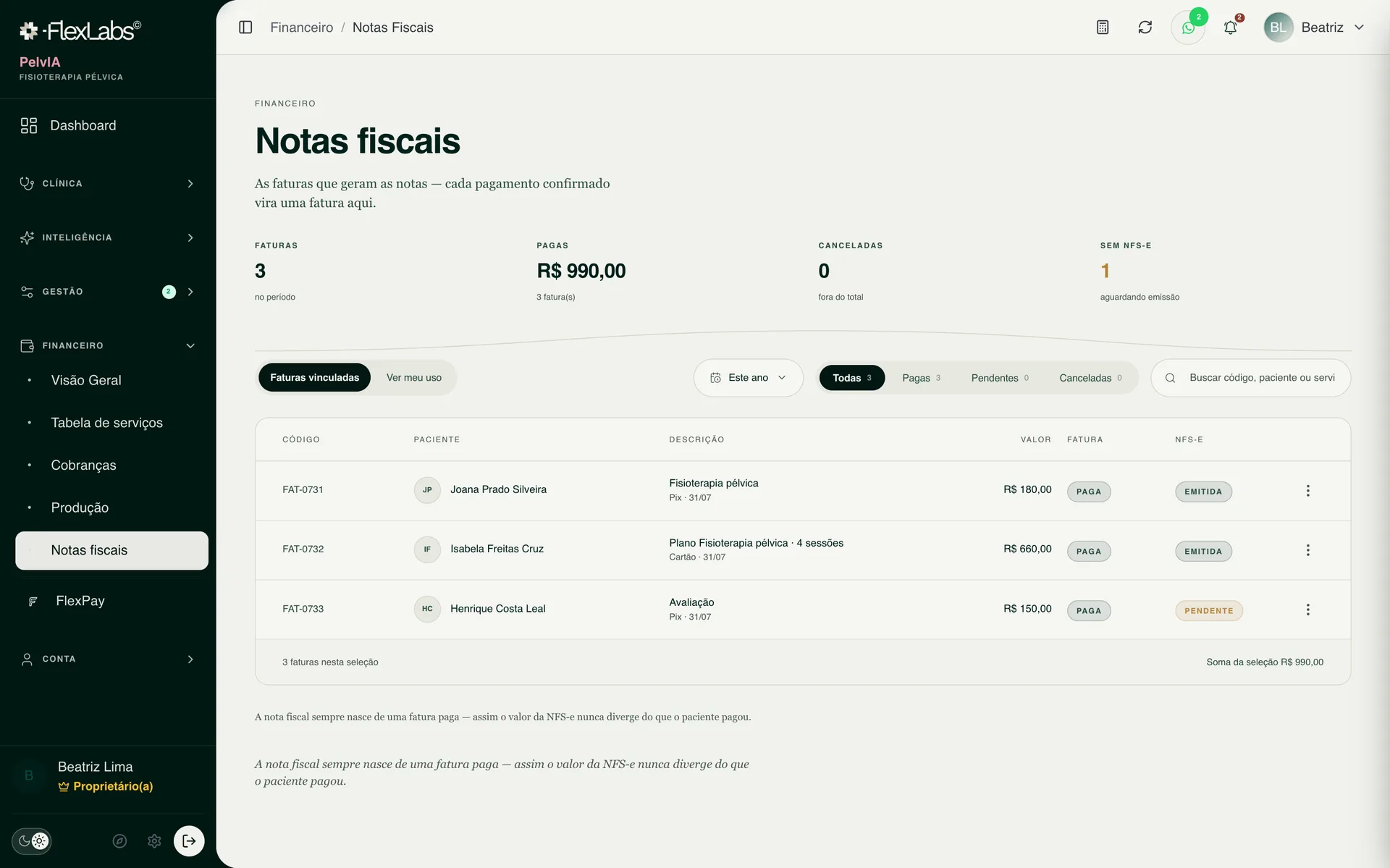Toggle dark/light theme switch

pyautogui.click(x=32, y=840)
